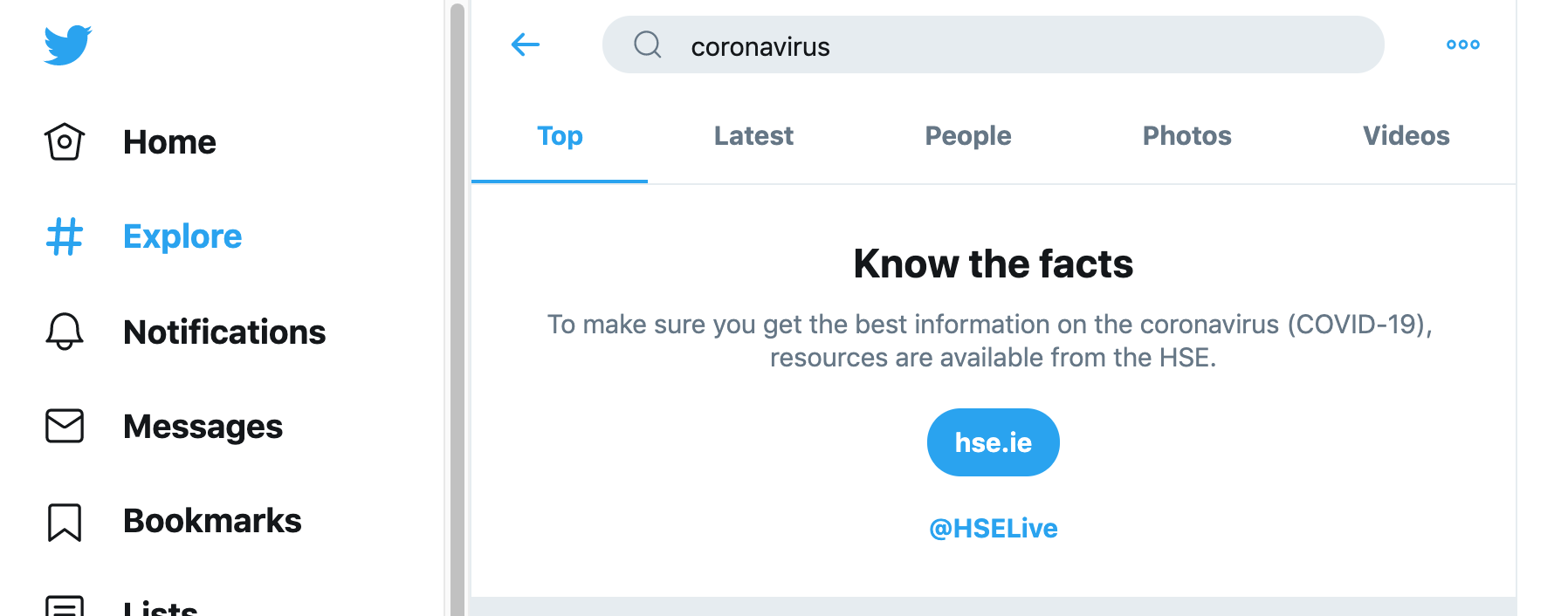This screenshot has width=1568, height=616.
Task: Click the coronavirus search field
Action: (x=994, y=44)
